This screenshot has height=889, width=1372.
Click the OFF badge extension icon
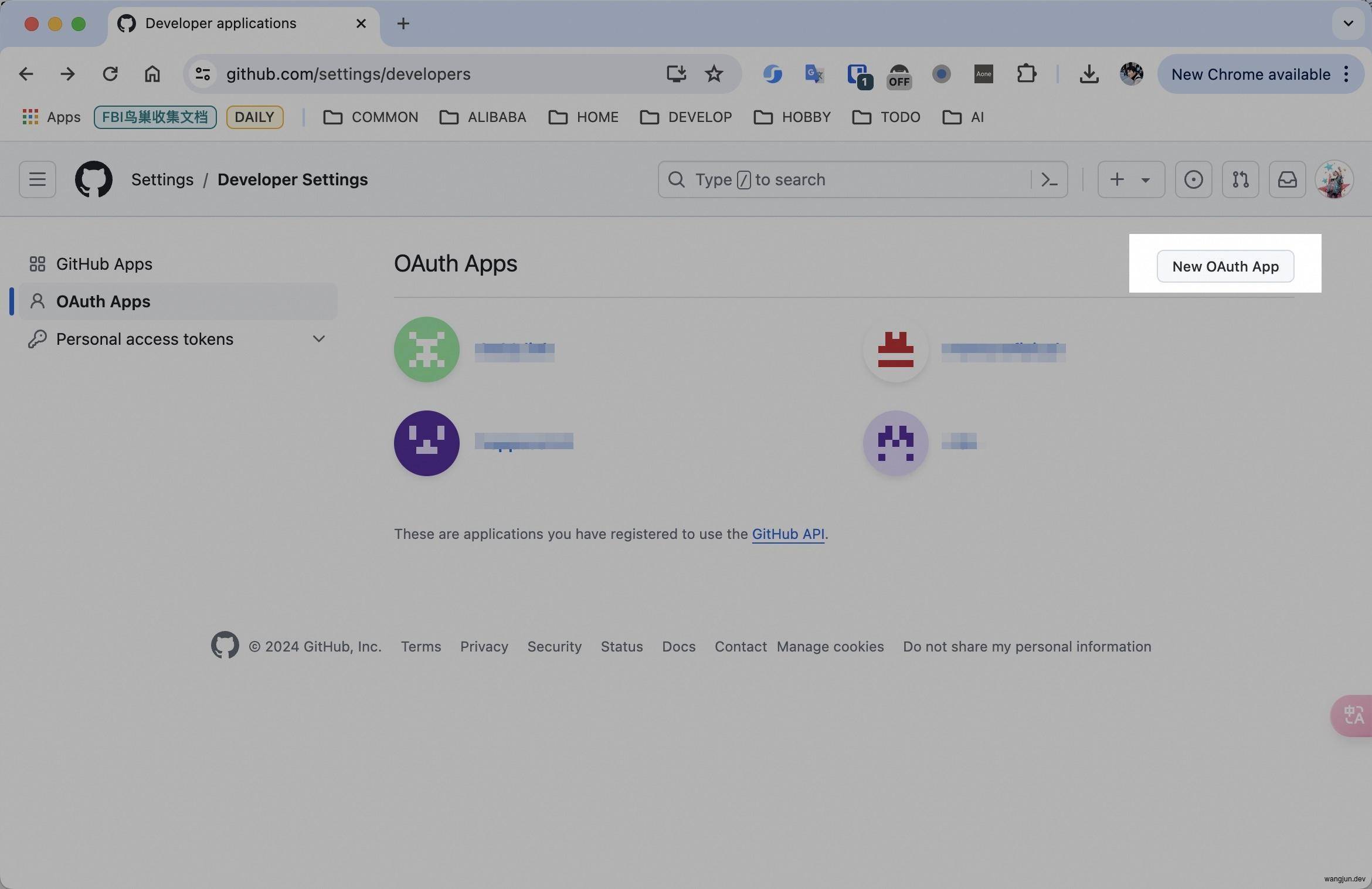899,76
